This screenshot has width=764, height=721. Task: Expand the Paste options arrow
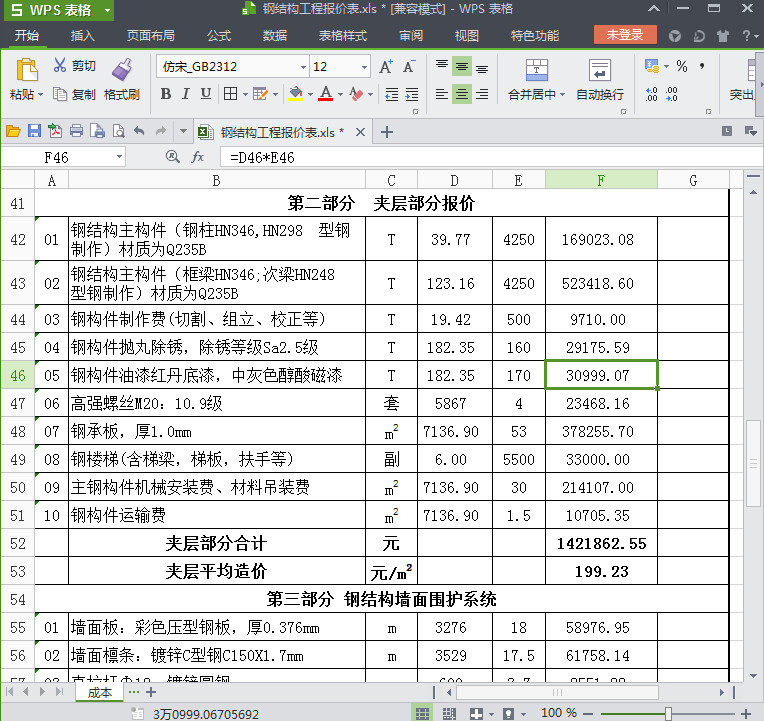(x=40, y=94)
